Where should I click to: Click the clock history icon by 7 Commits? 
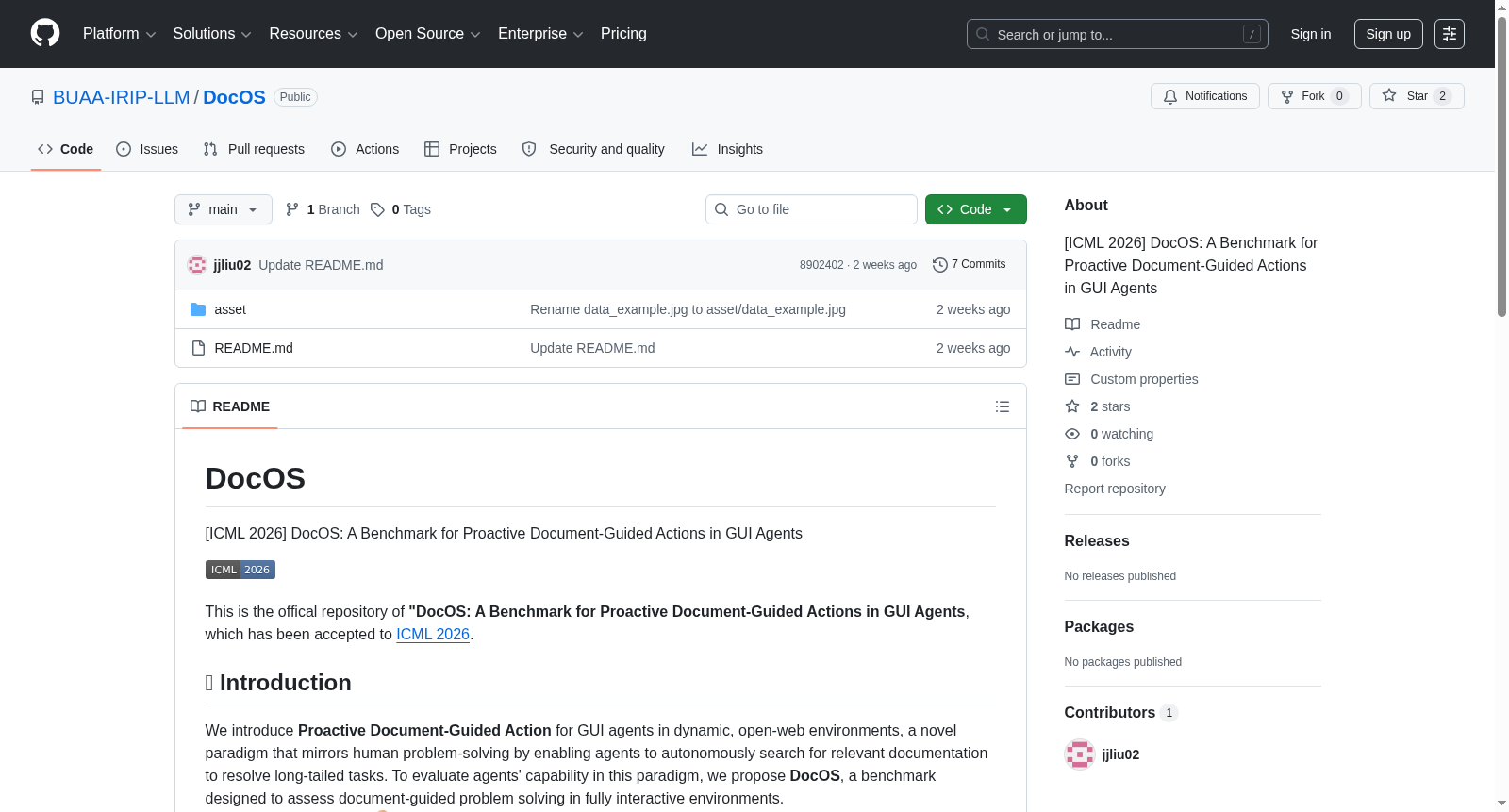(939, 265)
